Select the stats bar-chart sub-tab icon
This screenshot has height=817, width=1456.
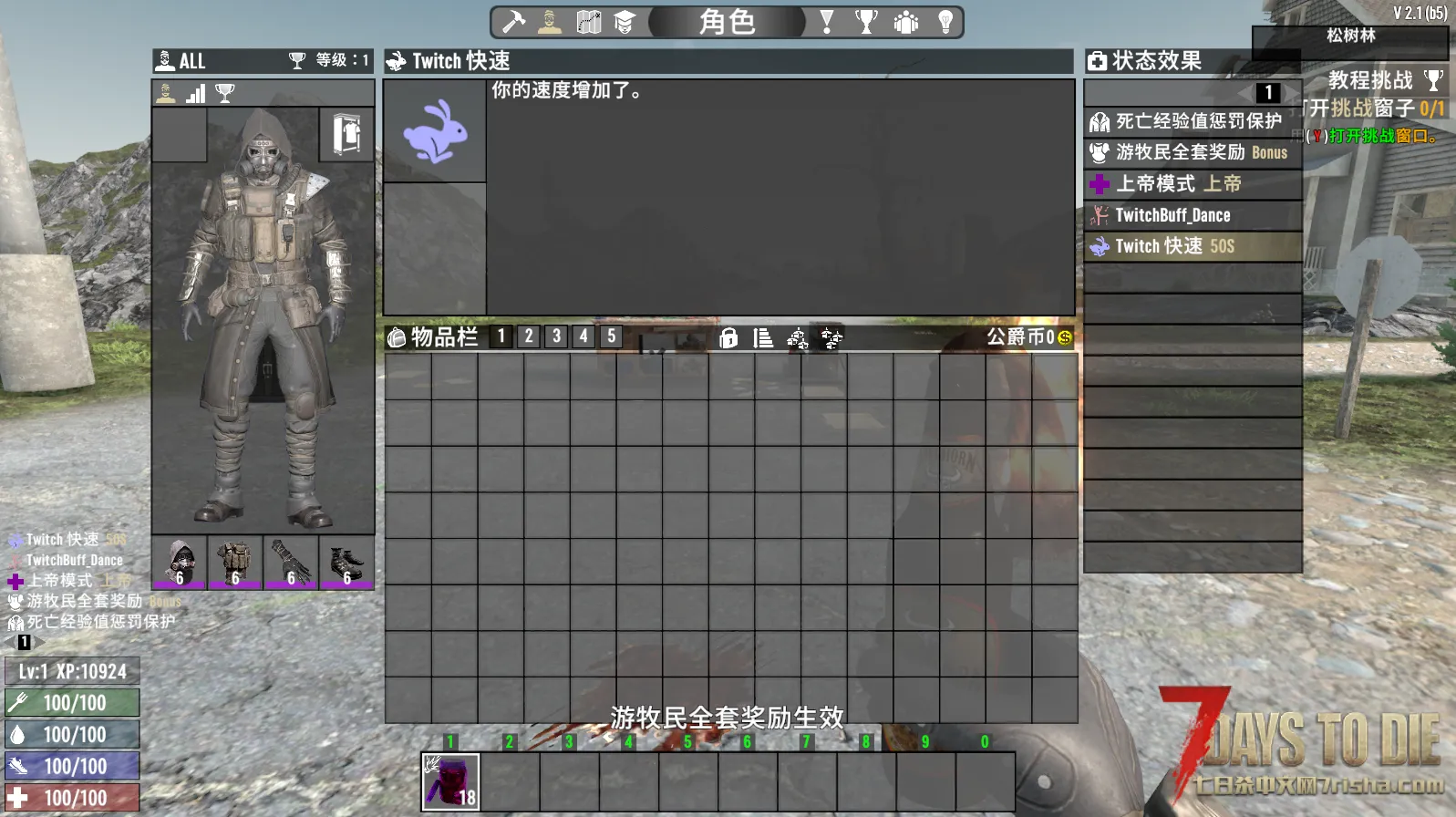pyautogui.click(x=195, y=93)
